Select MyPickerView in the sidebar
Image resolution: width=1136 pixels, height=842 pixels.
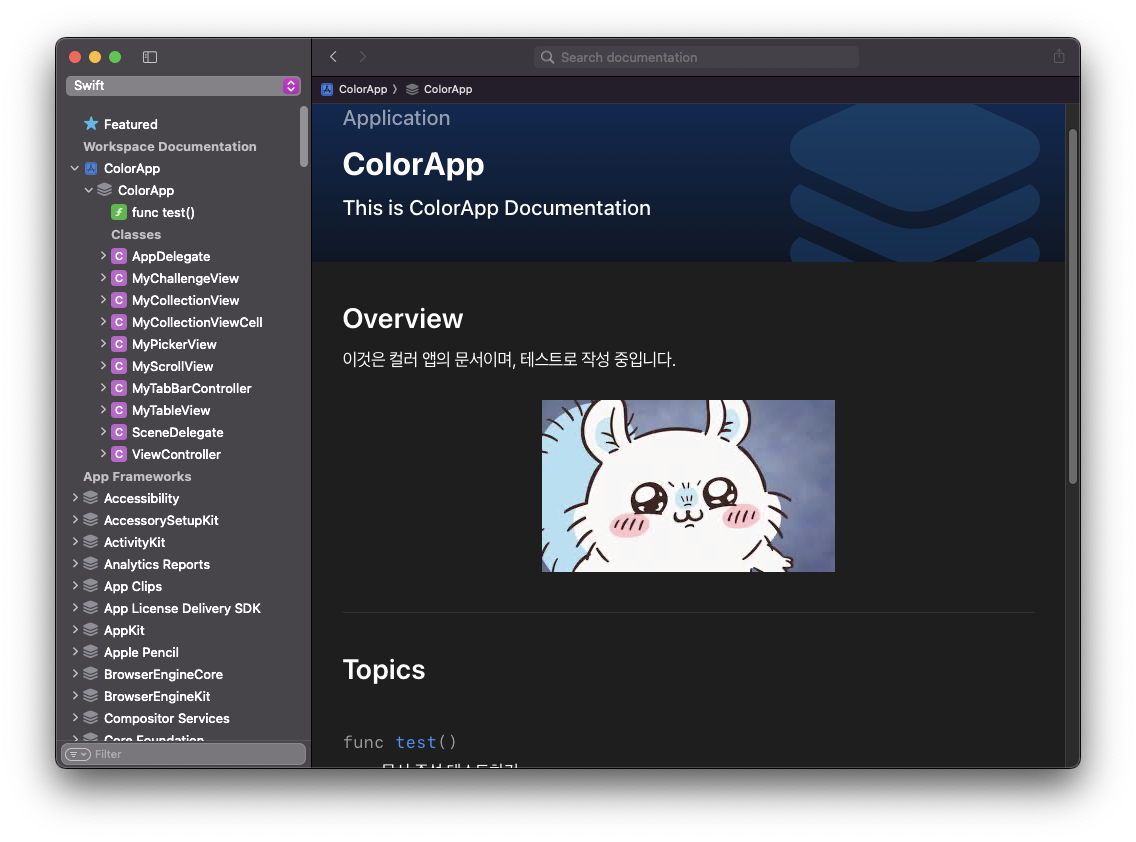[x=174, y=344]
